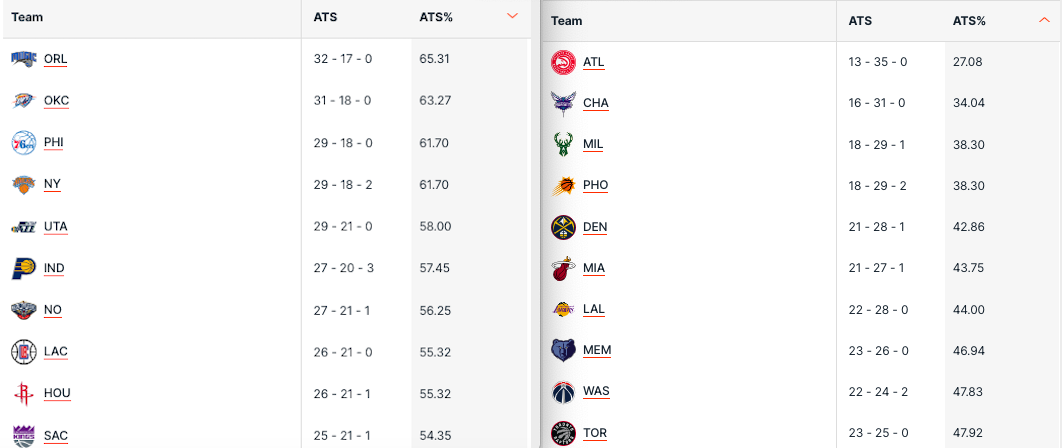Click the Milwaukee Bucks logo
The image size is (1062, 448).
tap(564, 144)
